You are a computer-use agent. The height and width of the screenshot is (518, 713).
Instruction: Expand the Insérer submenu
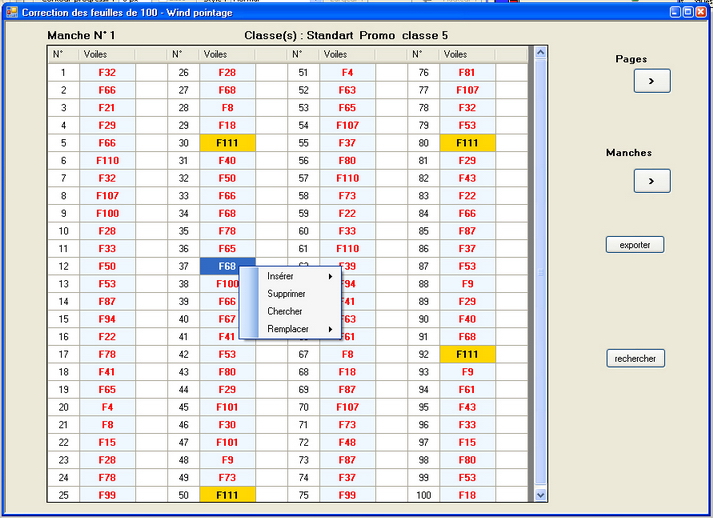click(299, 276)
